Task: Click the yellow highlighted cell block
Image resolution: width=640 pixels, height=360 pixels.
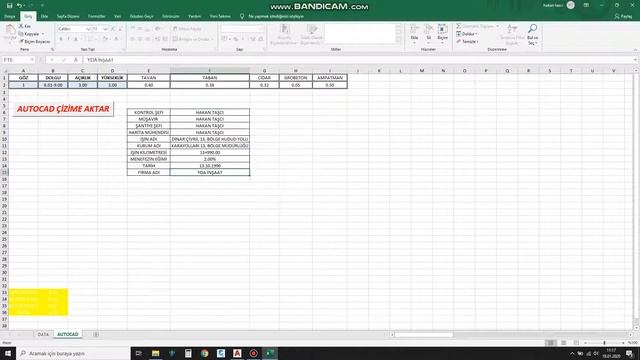Action: [38, 302]
